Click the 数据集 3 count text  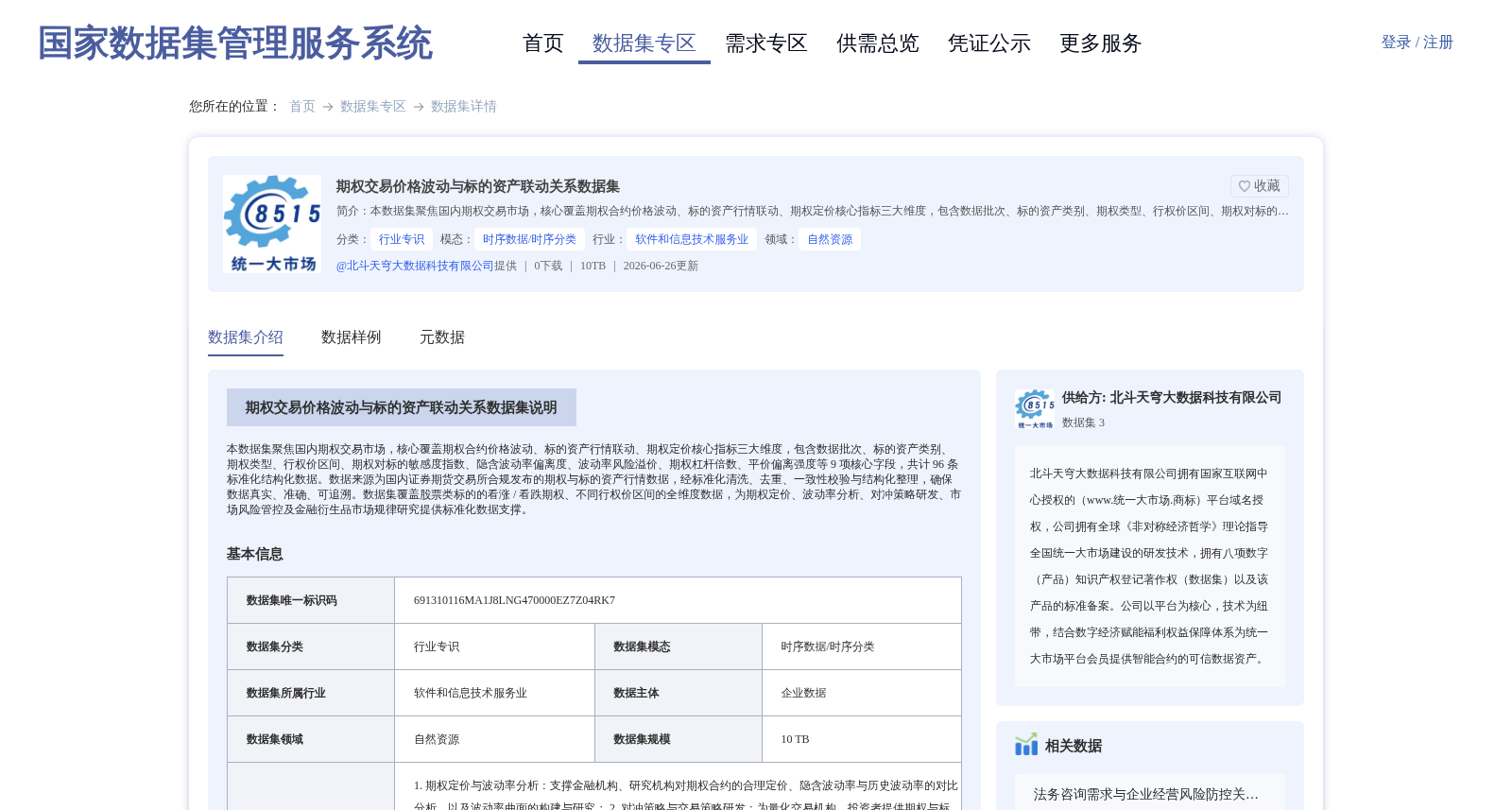pyautogui.click(x=1083, y=422)
